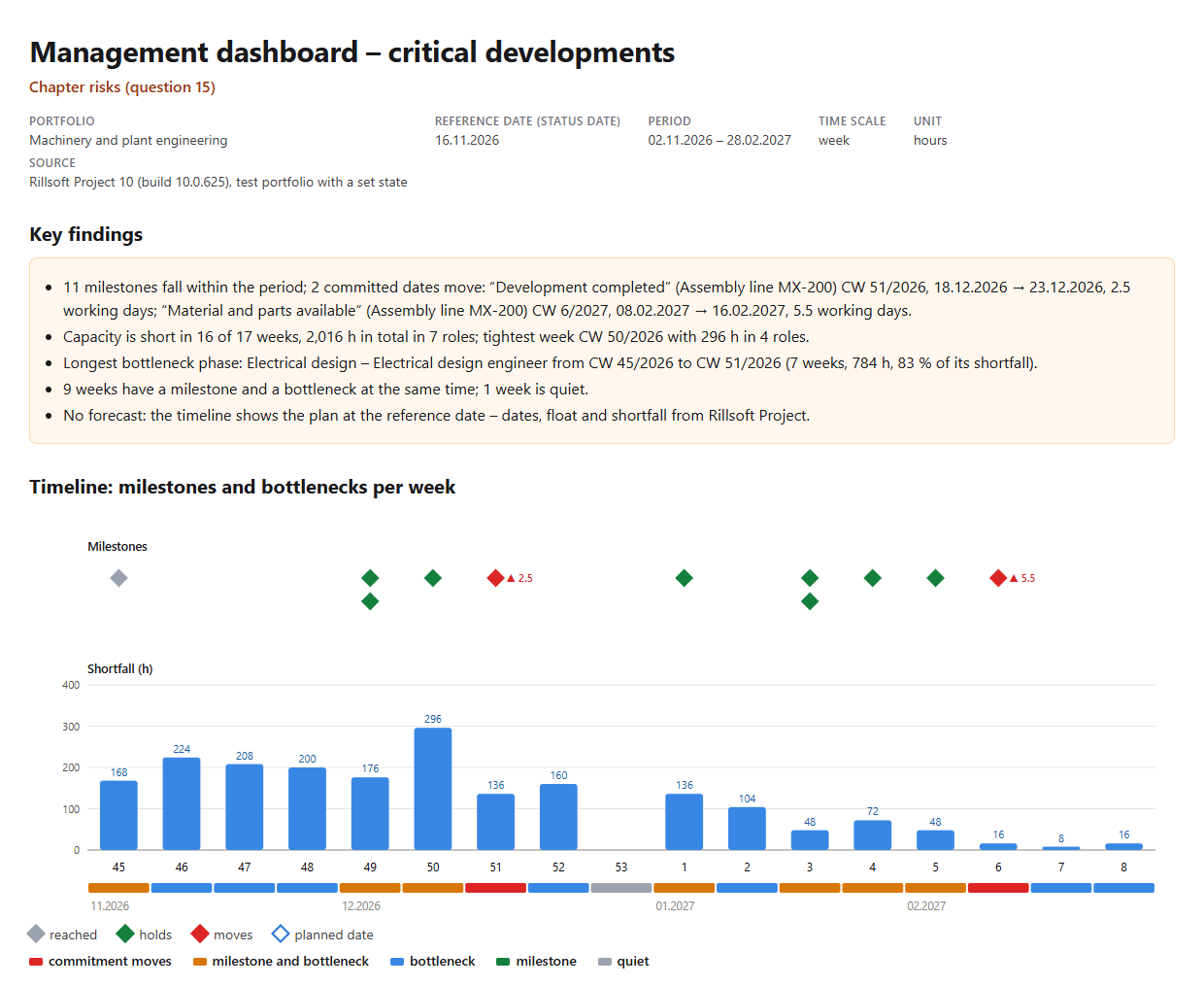Click the outlined 'planned date' diamond legend icon
Image resolution: width=1204 pixels, height=986 pixels.
tap(281, 934)
